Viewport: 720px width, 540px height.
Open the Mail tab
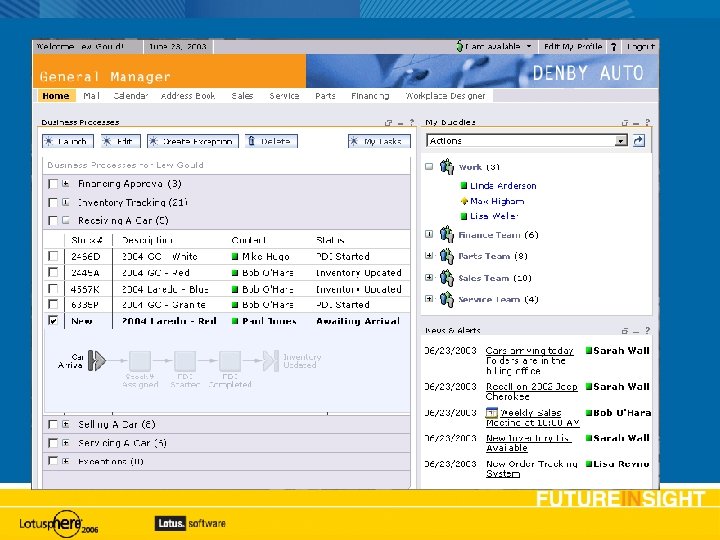pyautogui.click(x=91, y=96)
